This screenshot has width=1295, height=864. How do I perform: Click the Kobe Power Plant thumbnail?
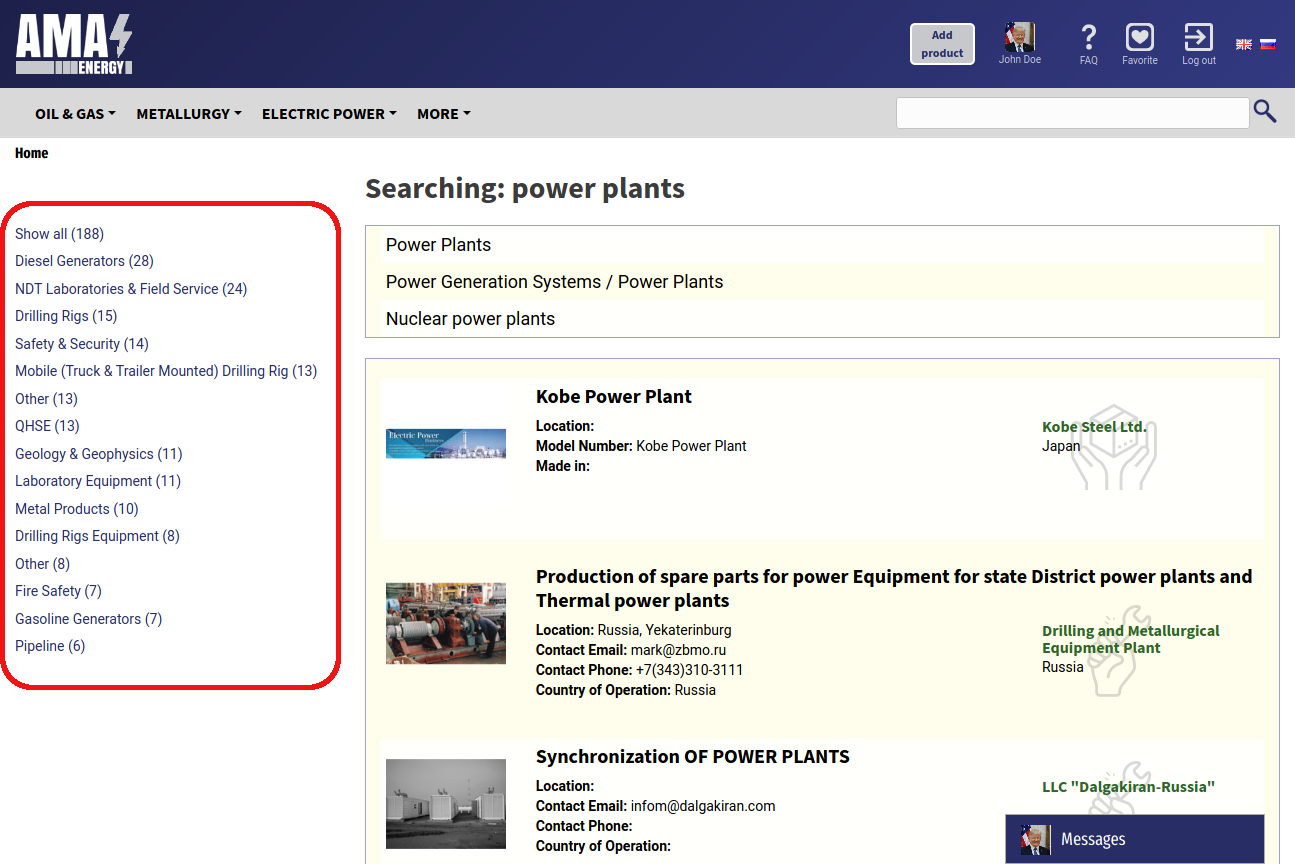pos(446,444)
